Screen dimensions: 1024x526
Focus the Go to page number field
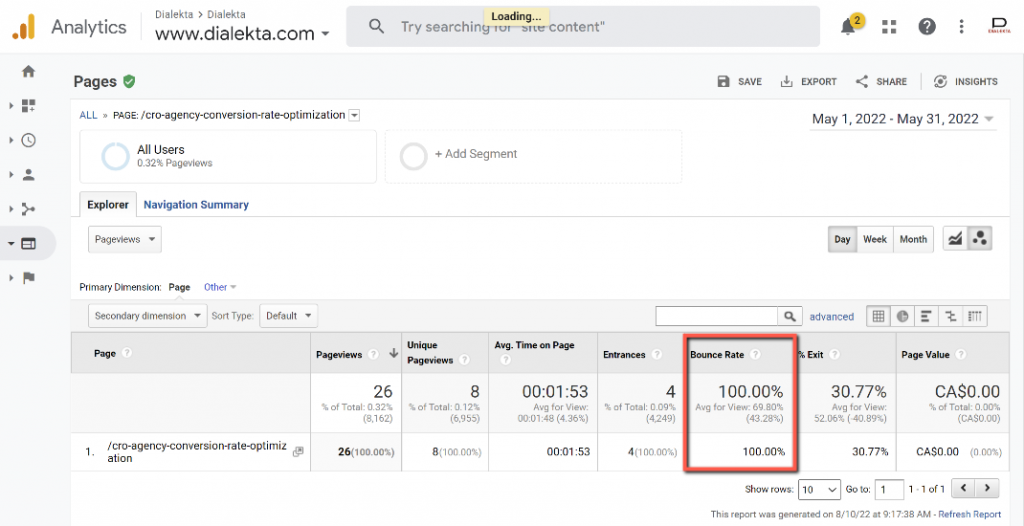pos(889,489)
